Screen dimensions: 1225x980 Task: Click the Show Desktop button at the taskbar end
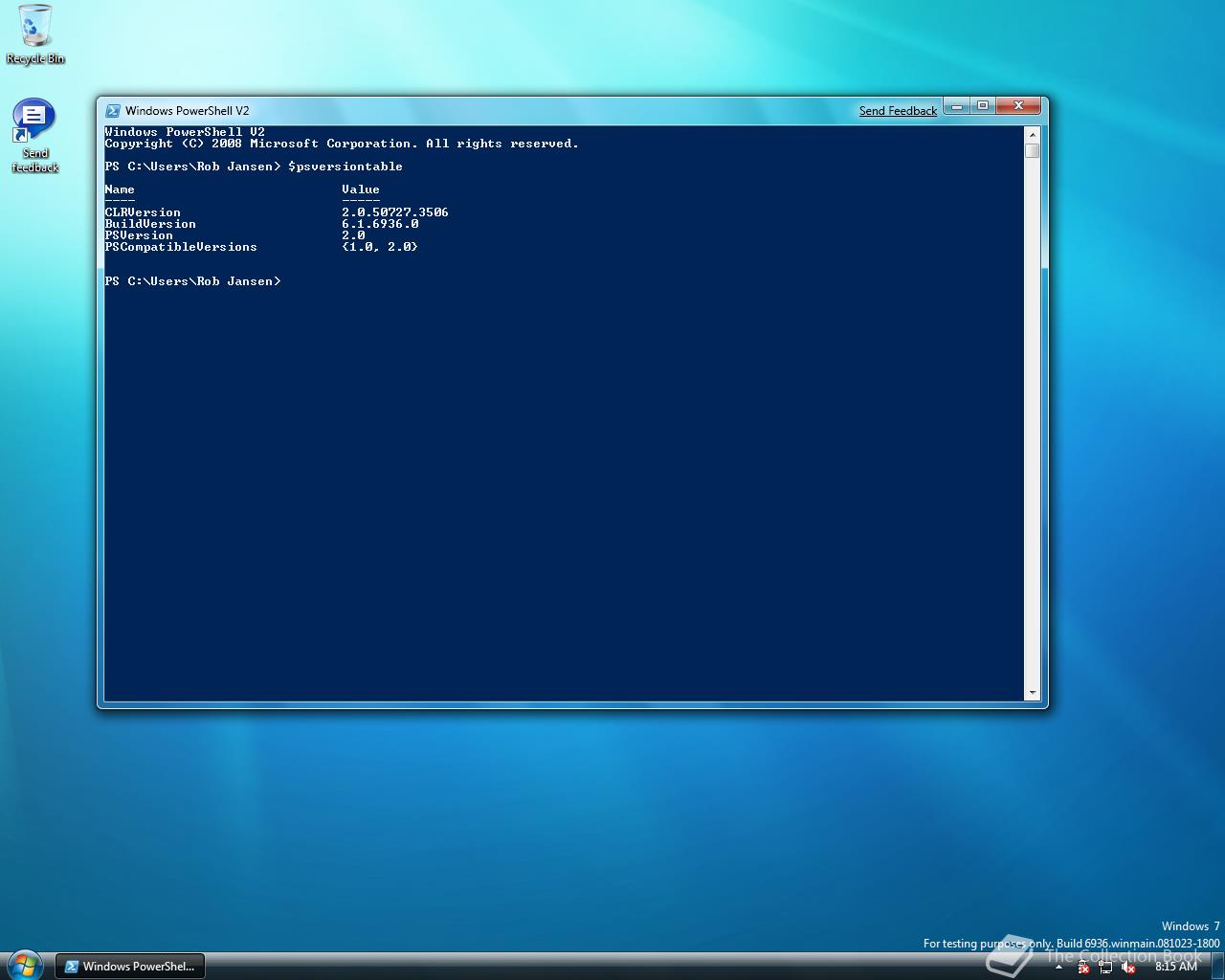(1218, 966)
